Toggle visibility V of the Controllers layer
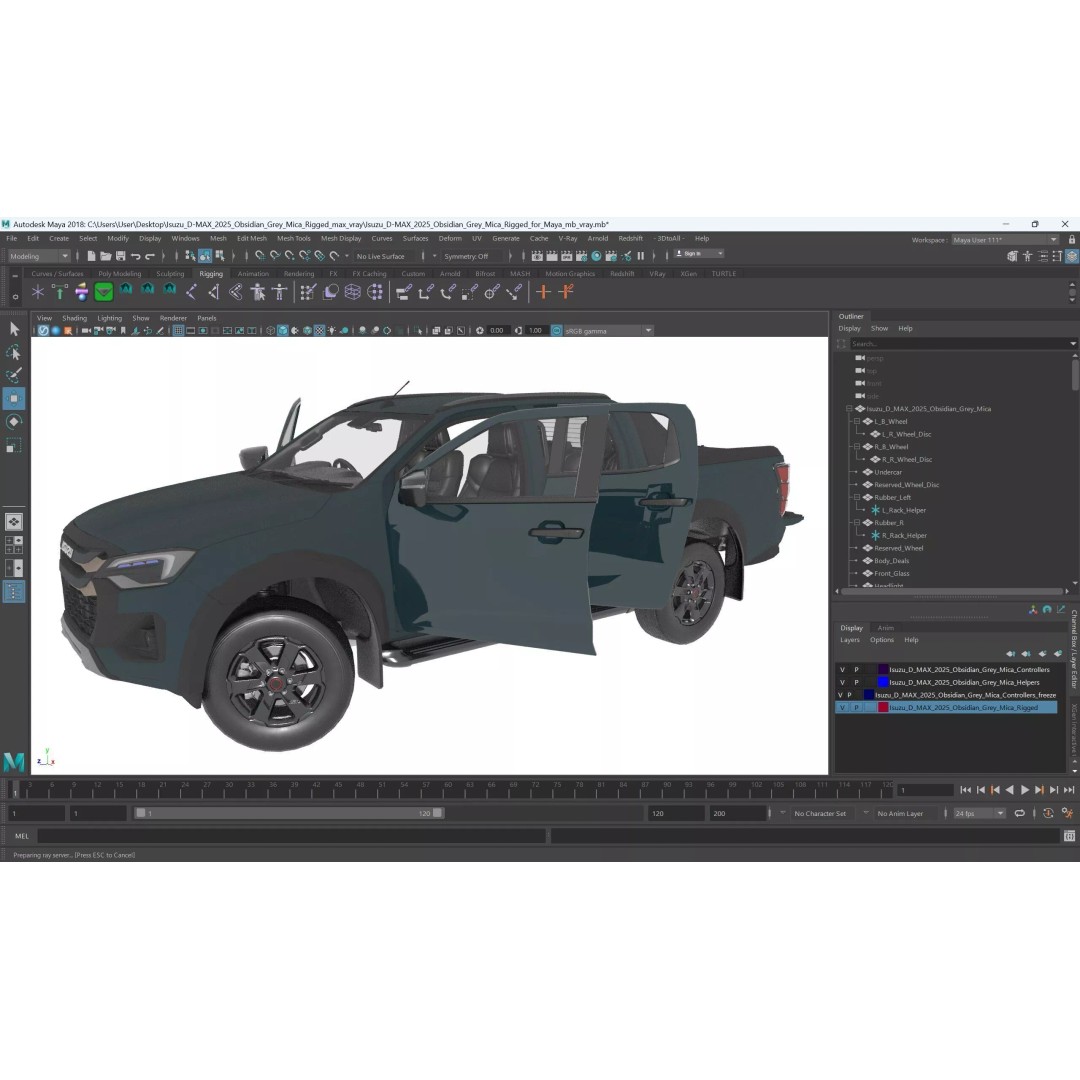 tap(842, 669)
